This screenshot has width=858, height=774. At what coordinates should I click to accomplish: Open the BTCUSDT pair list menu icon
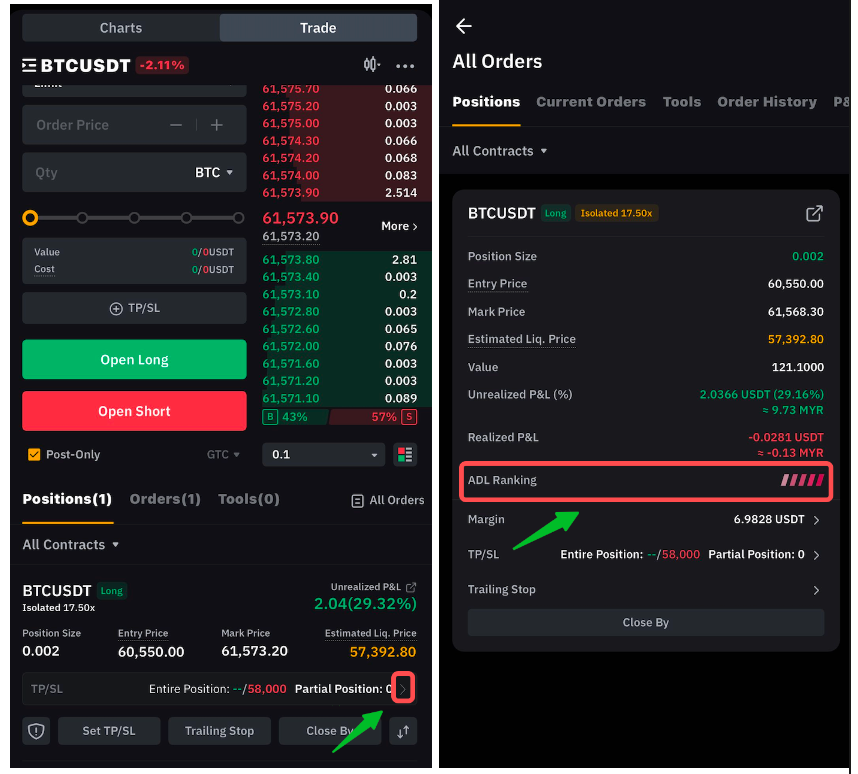tap(30, 65)
